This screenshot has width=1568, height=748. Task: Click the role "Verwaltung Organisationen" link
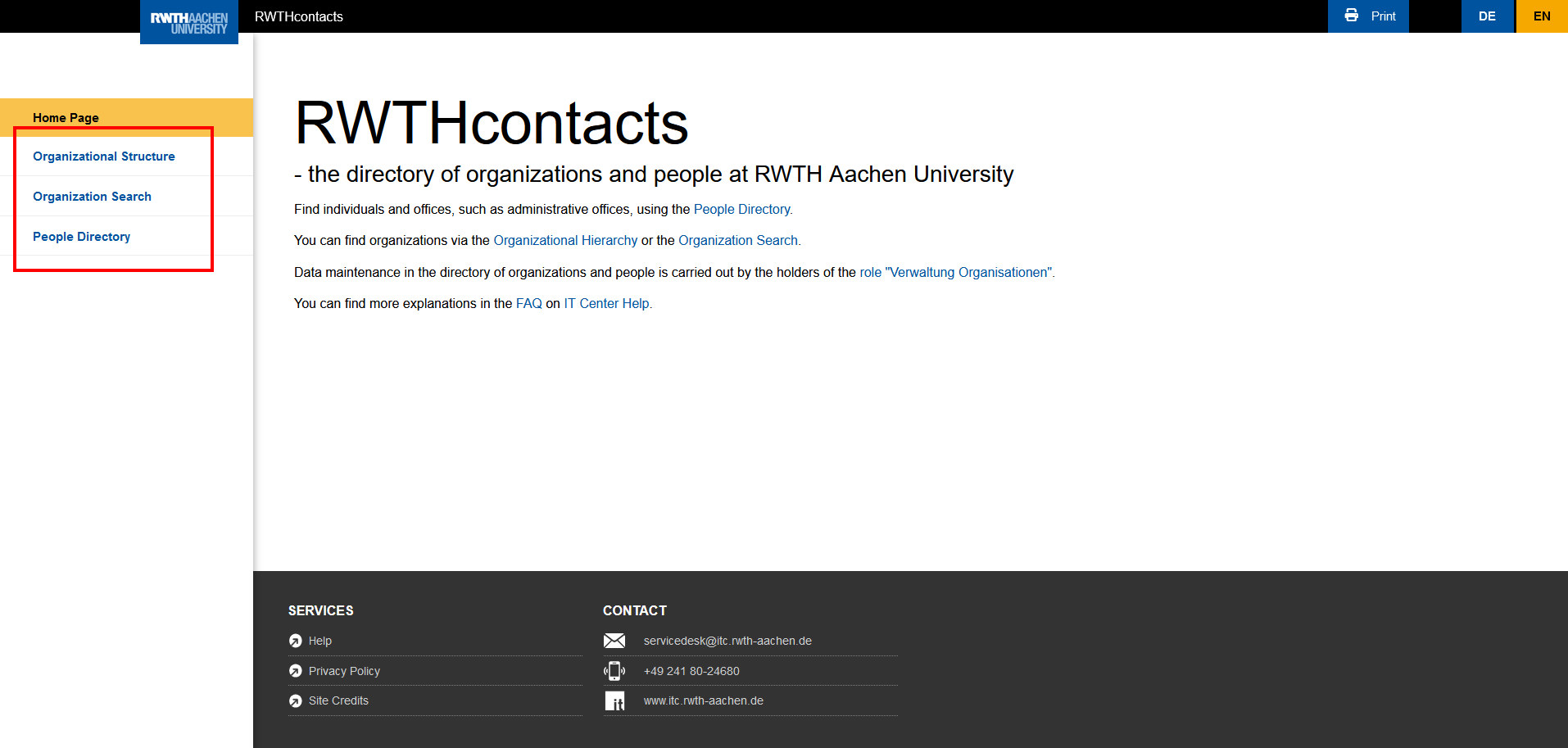(957, 272)
